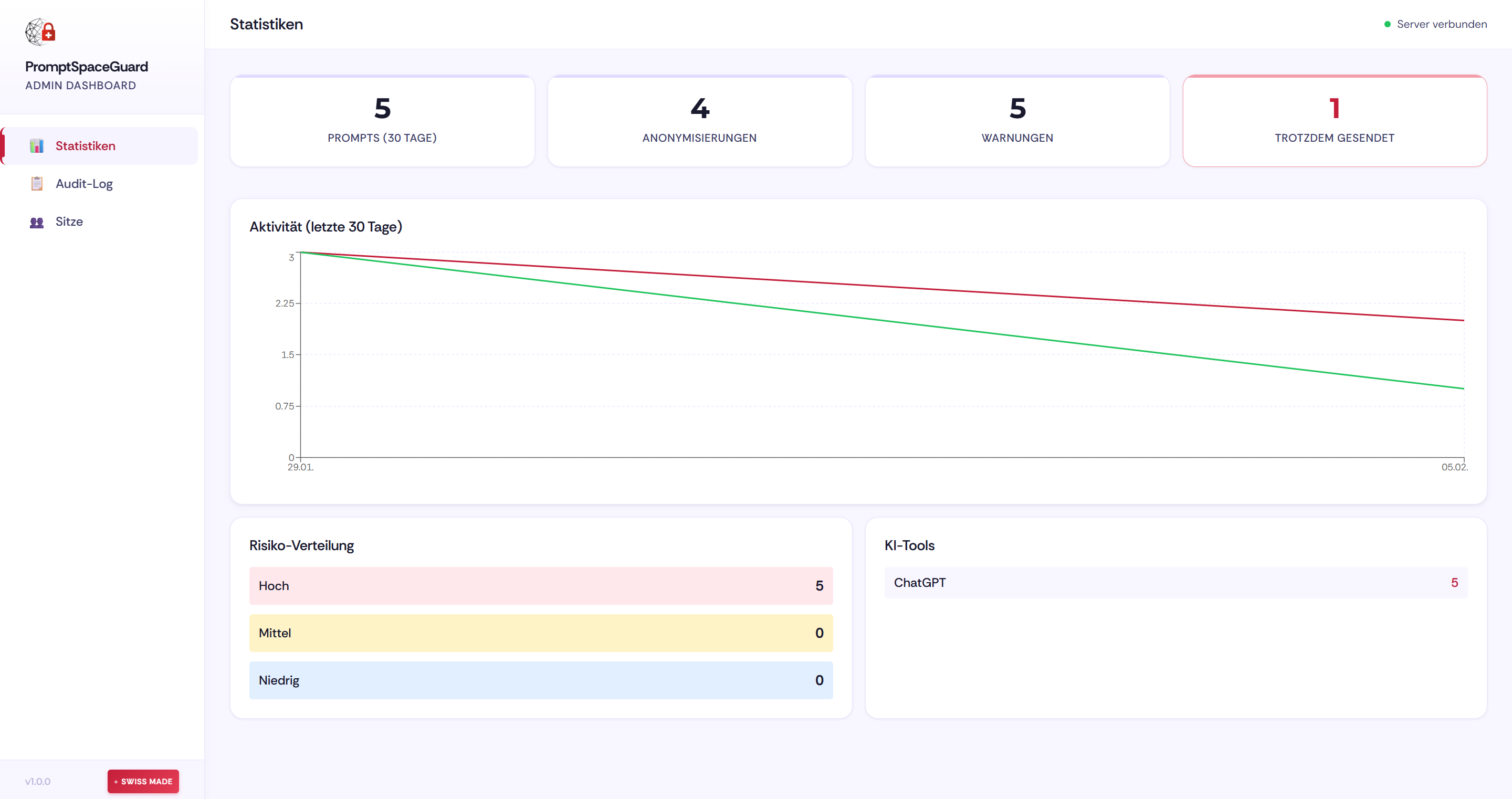Go to the Sitze page

coord(69,222)
